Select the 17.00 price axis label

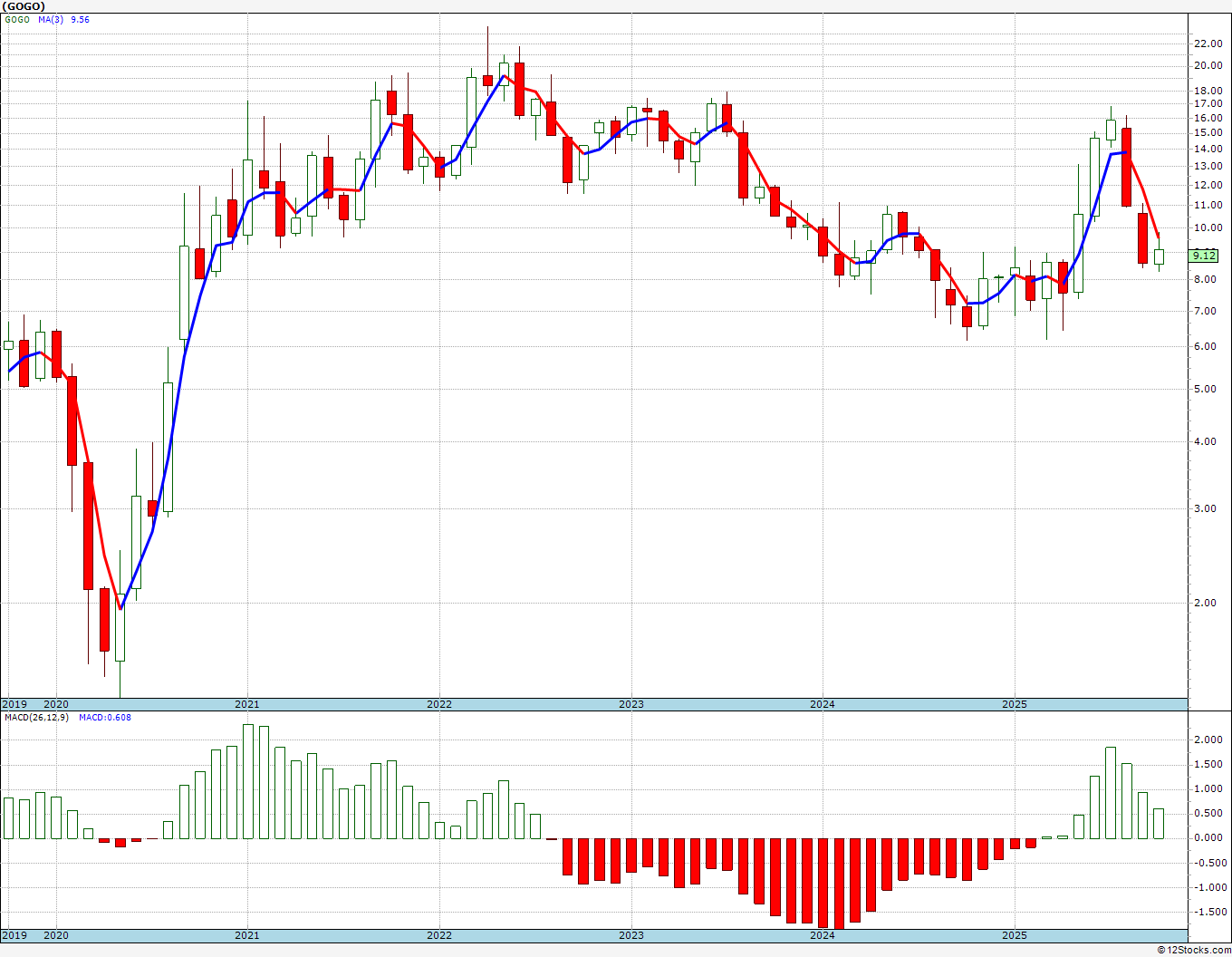tap(1207, 104)
